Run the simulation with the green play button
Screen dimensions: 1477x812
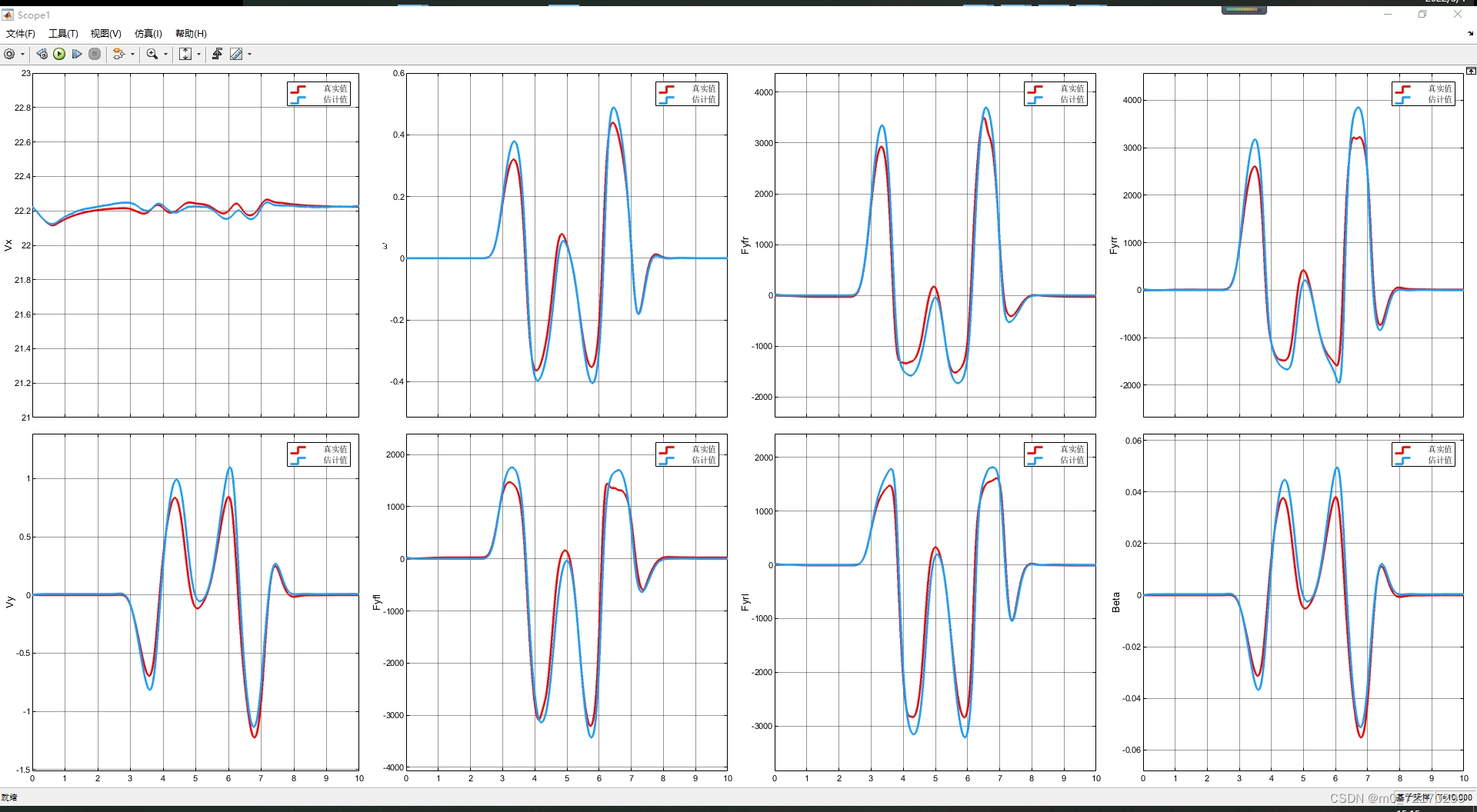(59, 54)
